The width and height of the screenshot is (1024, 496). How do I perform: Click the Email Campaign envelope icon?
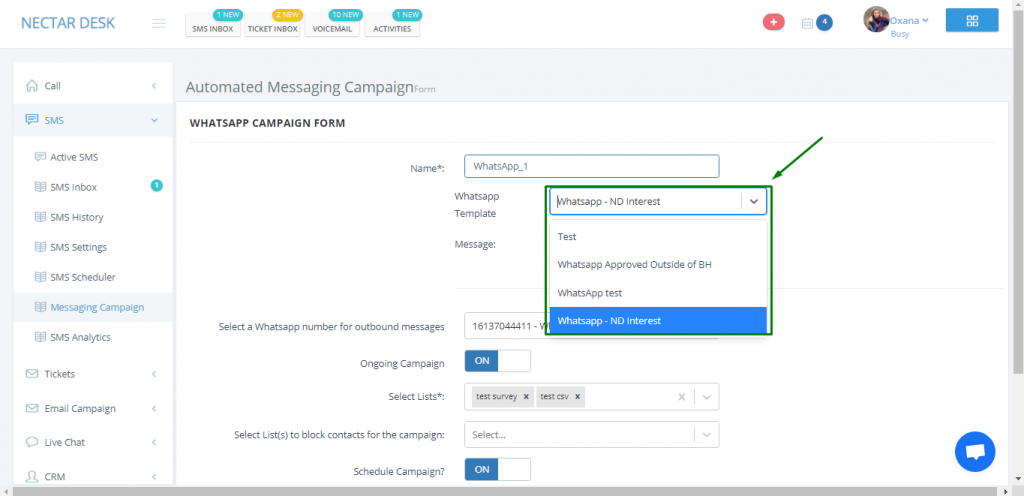31,409
